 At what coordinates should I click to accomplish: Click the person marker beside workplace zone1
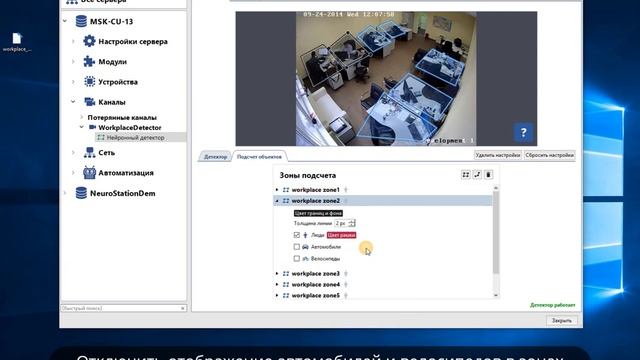[x=346, y=190]
